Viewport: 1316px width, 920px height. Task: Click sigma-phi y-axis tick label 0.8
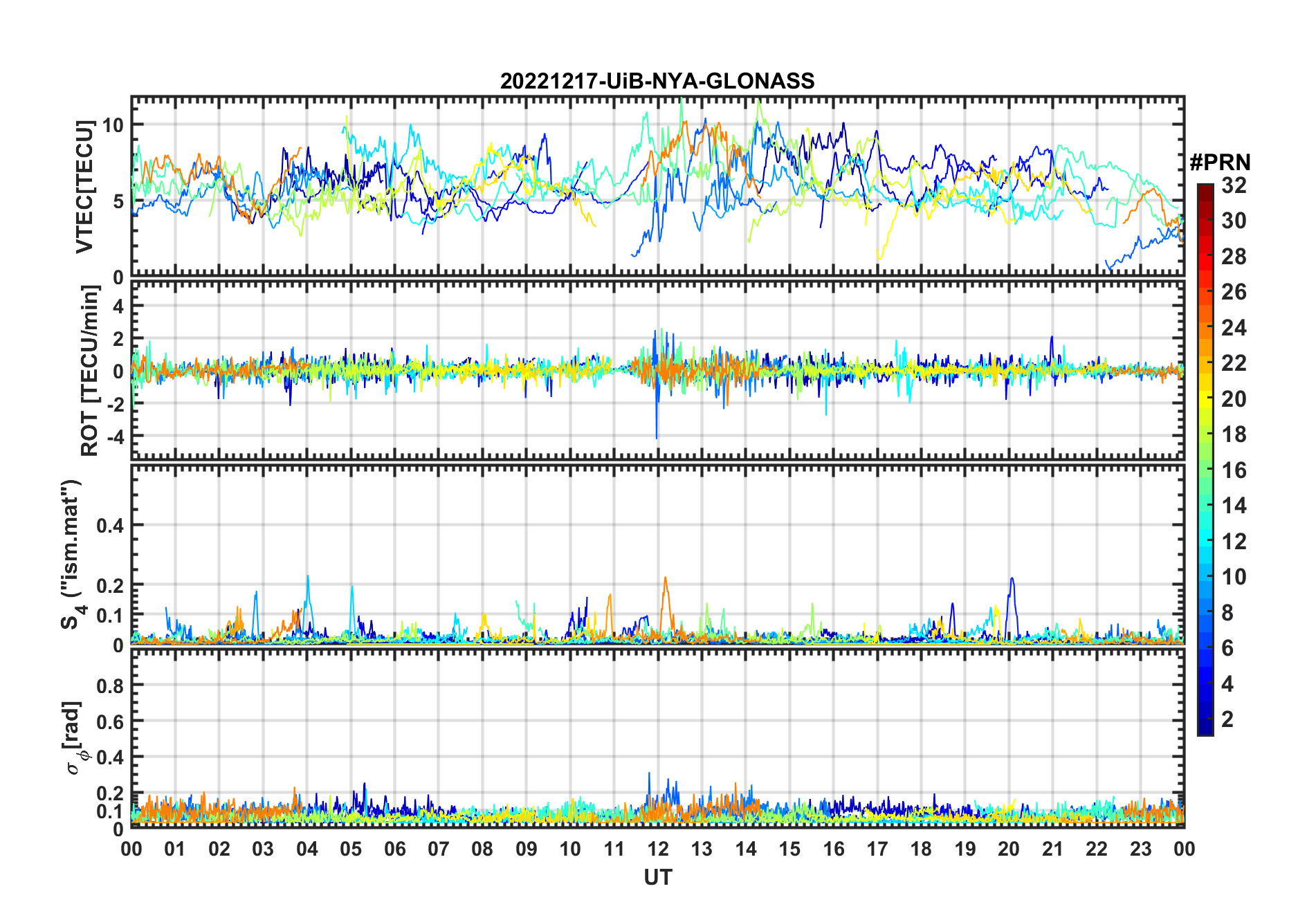tap(110, 686)
